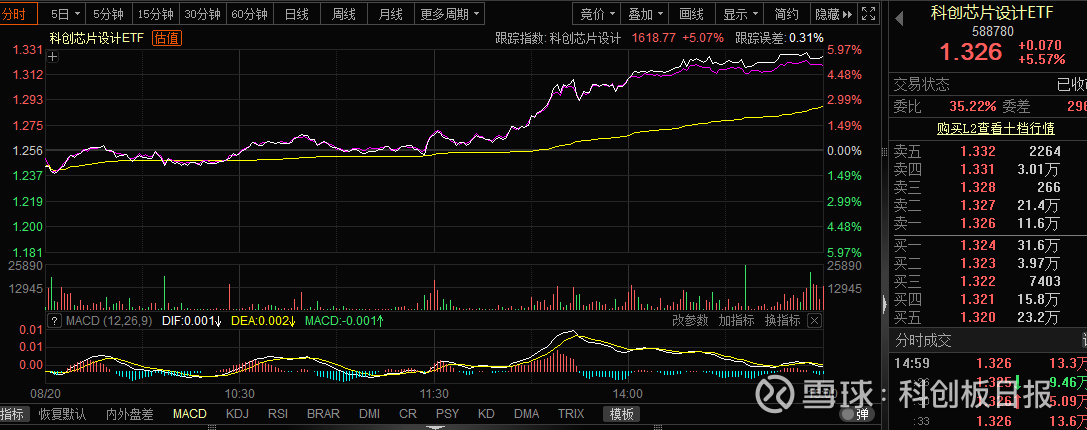Click the 跟踪指数 value 1618.77
Screen dimensions: 1087x430
point(654,38)
